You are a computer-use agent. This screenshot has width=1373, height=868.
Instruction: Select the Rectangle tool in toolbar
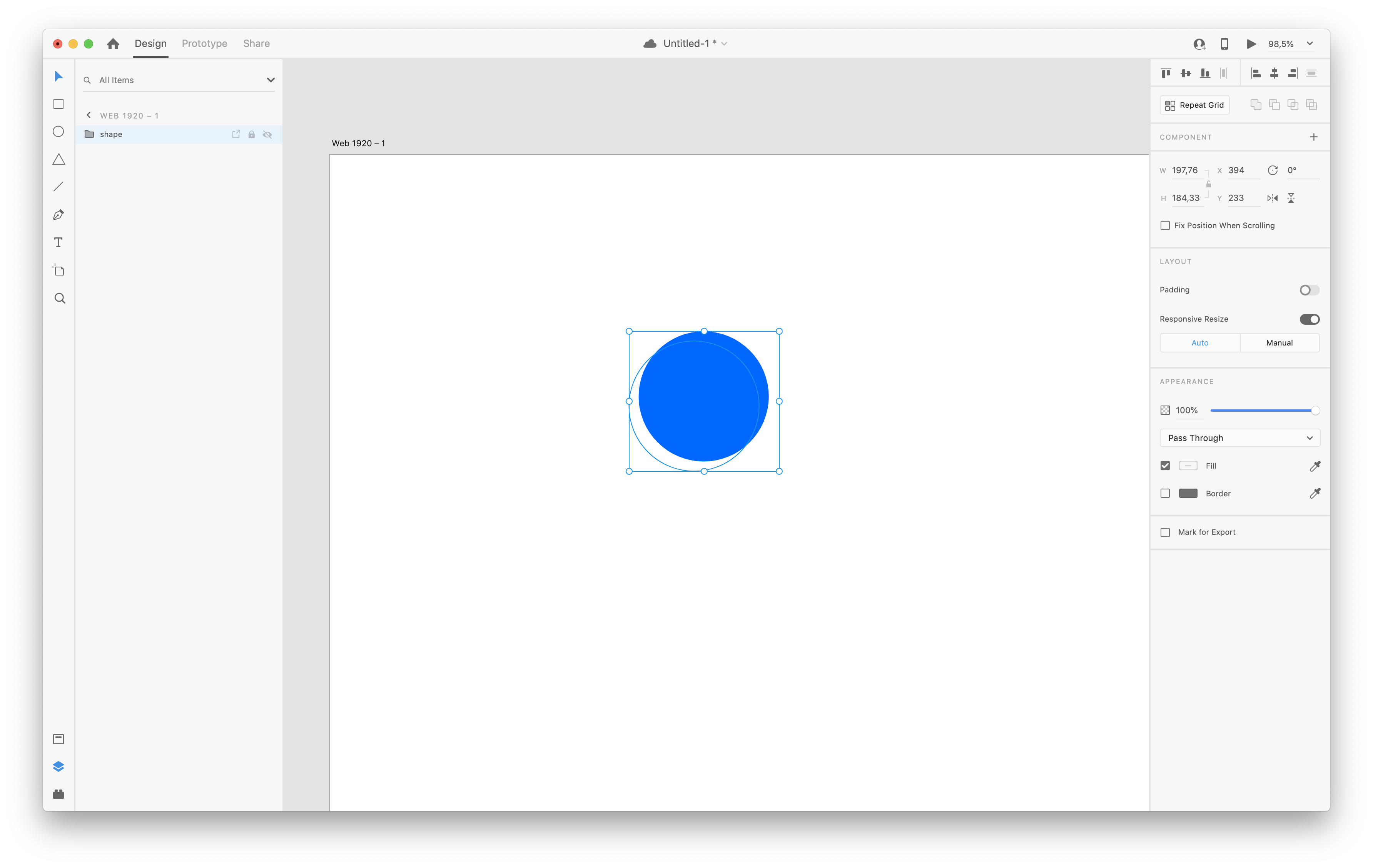tap(57, 103)
